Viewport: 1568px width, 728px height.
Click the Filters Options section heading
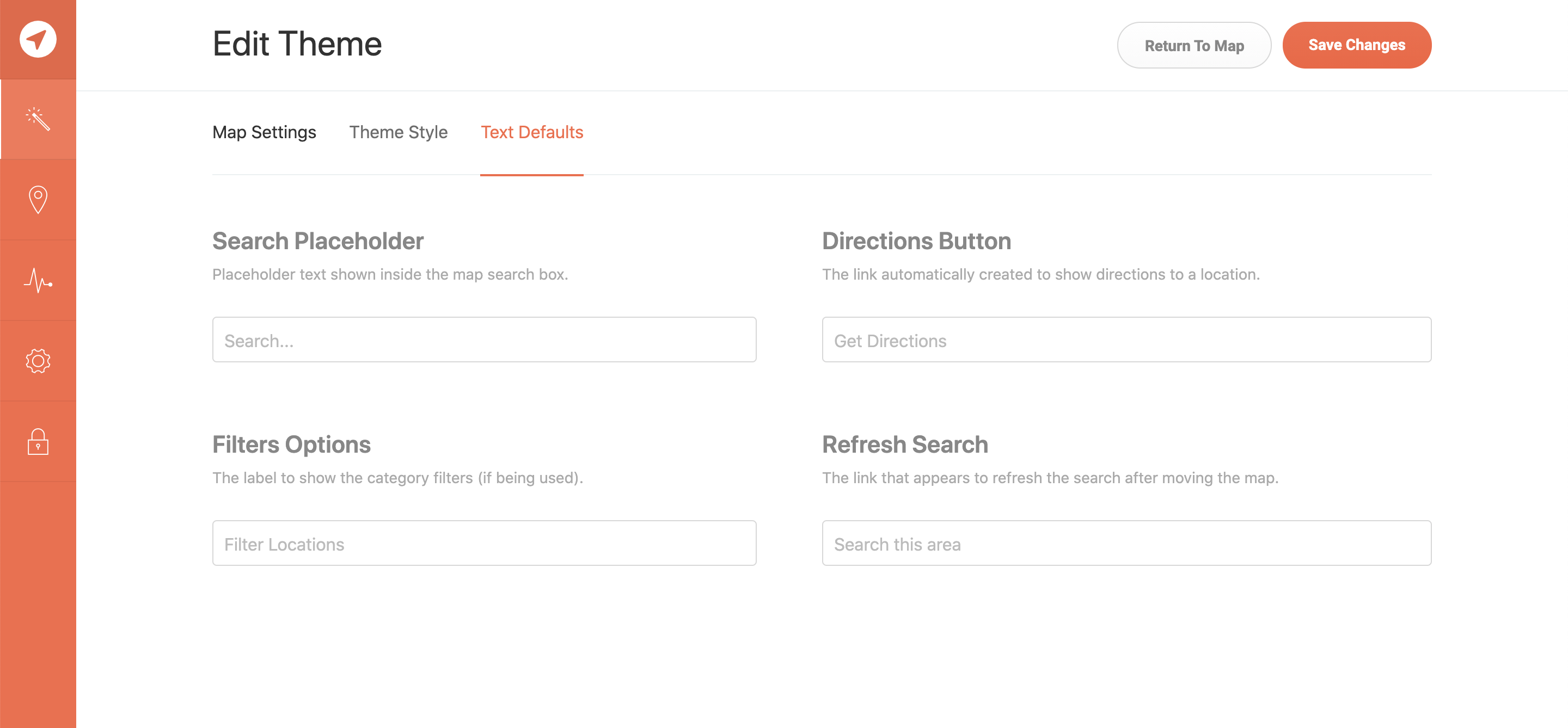291,445
